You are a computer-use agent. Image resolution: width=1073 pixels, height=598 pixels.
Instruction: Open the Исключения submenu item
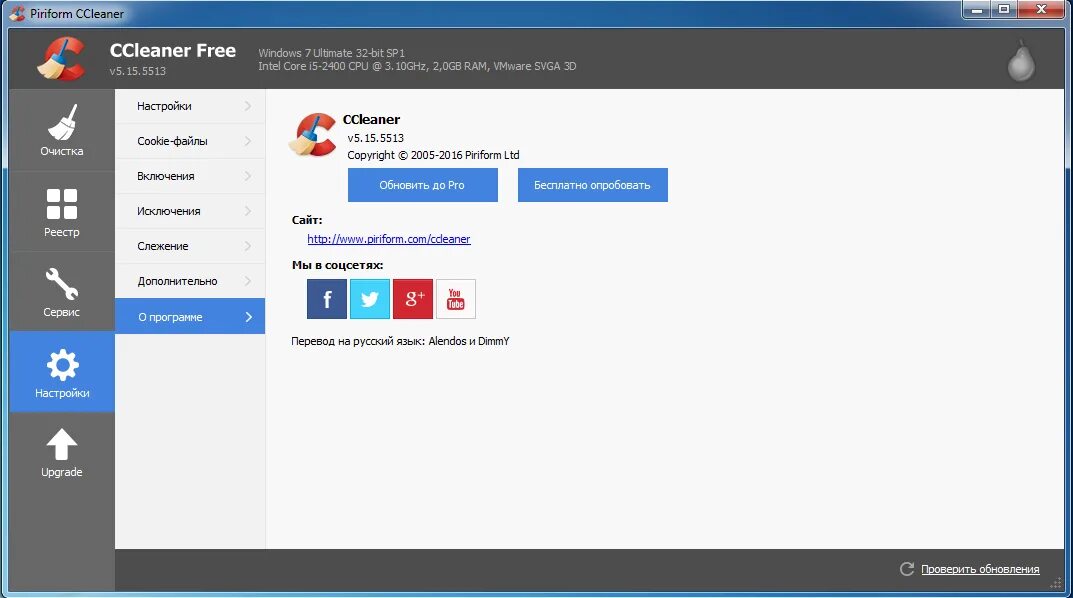coord(190,211)
